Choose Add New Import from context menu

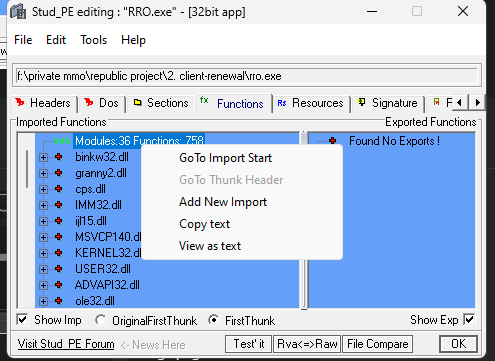tap(242, 202)
